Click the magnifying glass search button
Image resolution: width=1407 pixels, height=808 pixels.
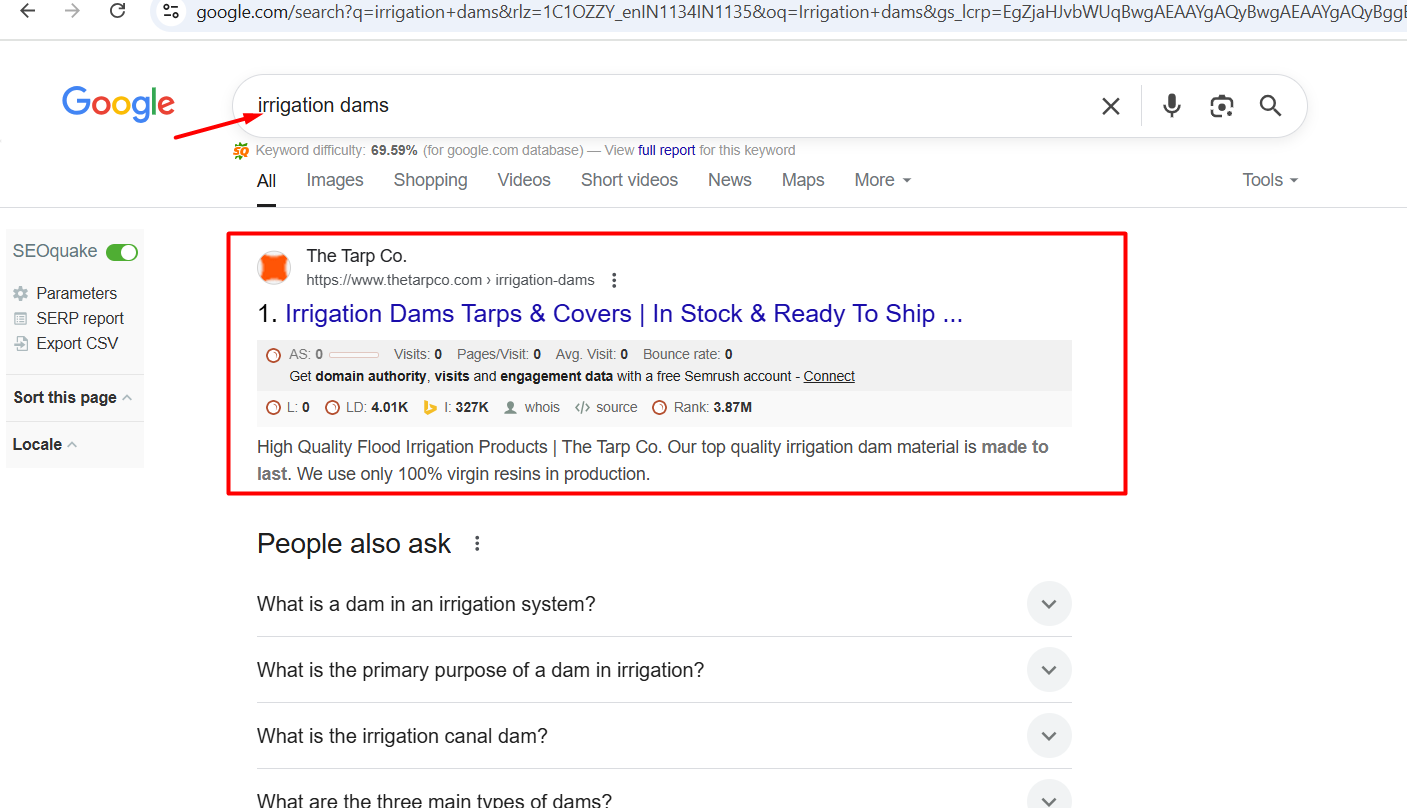point(1270,106)
